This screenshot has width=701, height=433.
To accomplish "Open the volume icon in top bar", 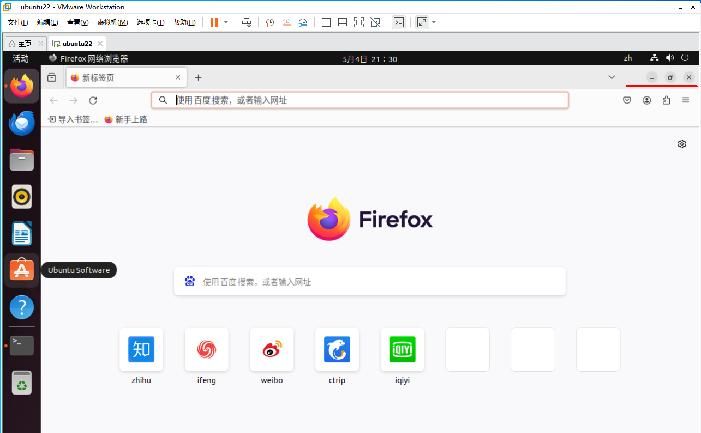I will (669, 58).
